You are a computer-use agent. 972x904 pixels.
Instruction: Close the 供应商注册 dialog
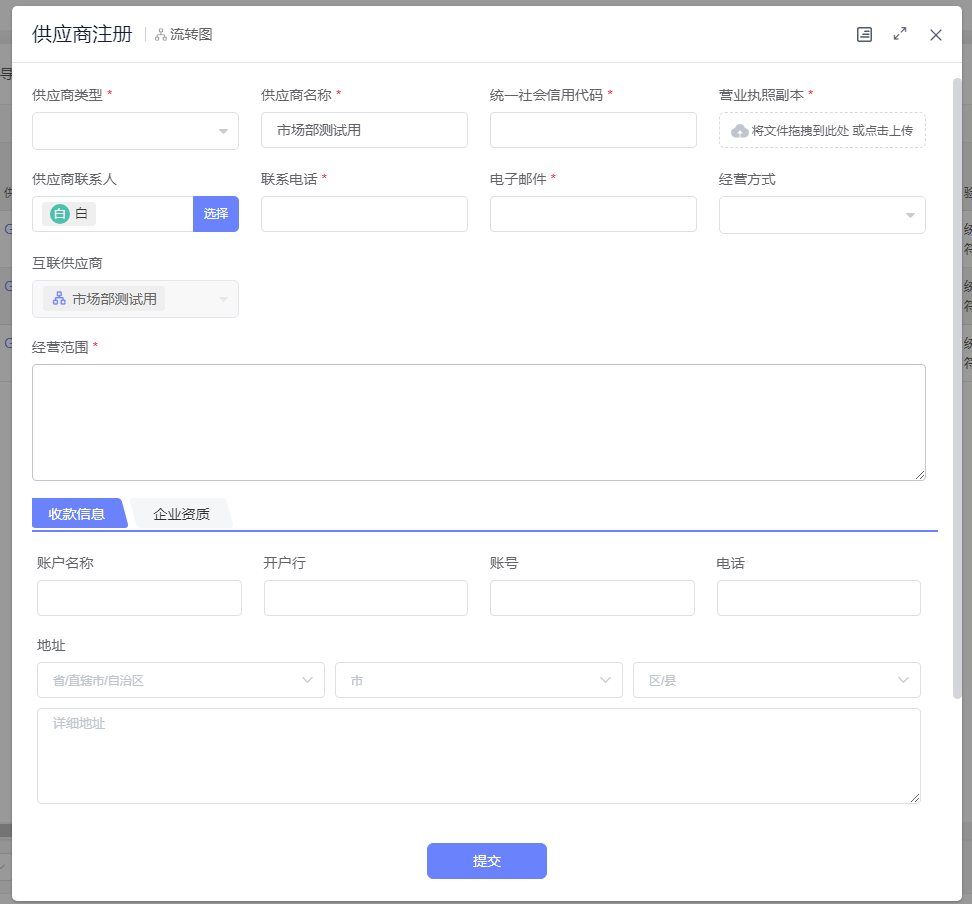pyautogui.click(x=936, y=35)
